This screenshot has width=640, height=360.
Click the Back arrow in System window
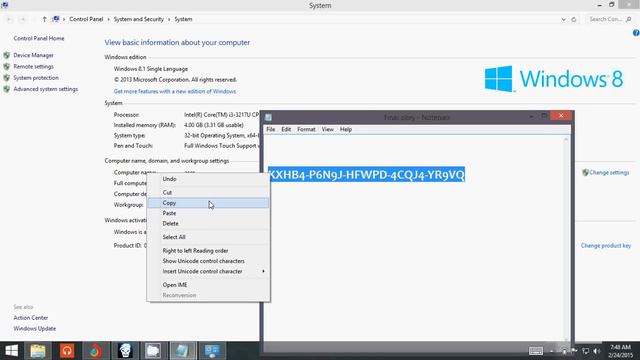(9, 19)
